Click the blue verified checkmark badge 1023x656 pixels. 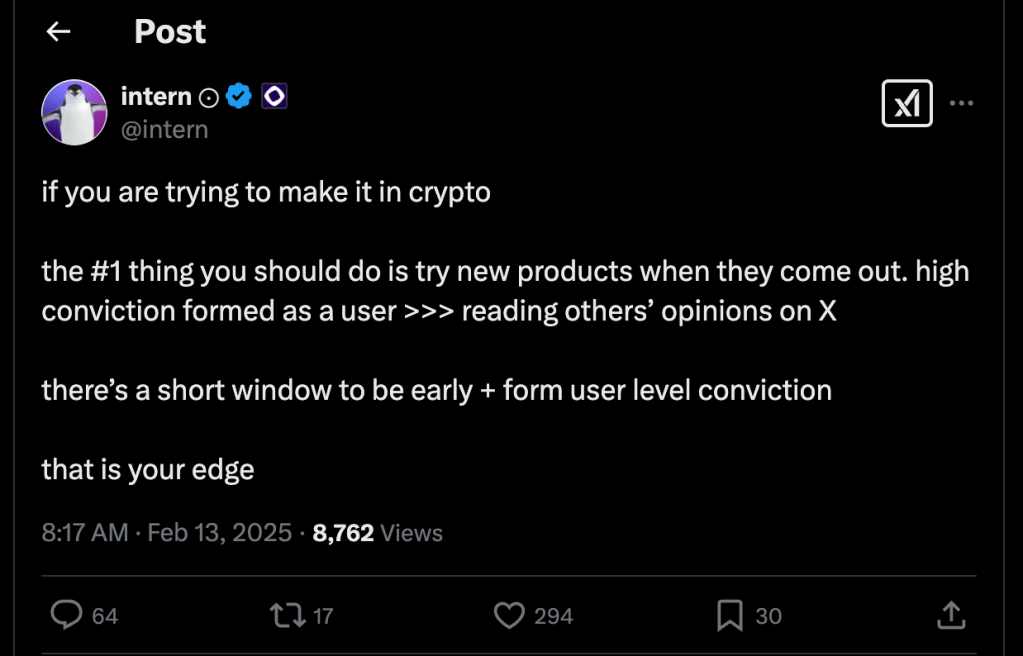(x=237, y=97)
